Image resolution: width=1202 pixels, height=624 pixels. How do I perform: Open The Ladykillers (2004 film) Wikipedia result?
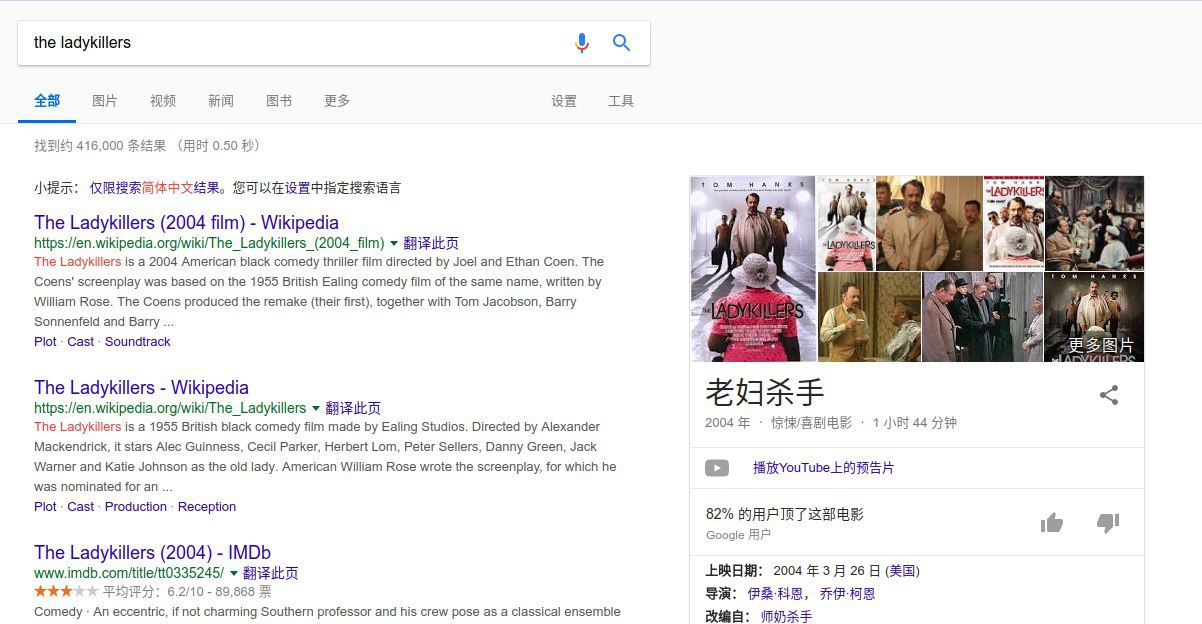(x=186, y=222)
